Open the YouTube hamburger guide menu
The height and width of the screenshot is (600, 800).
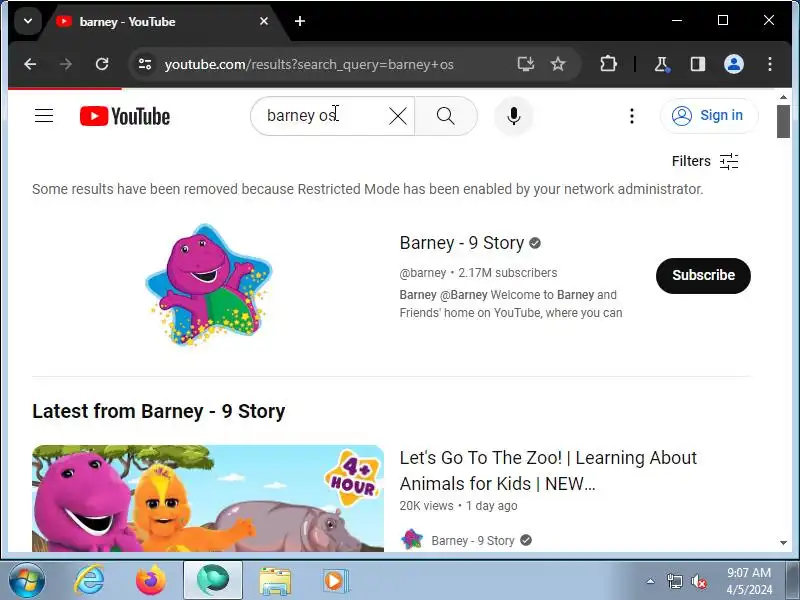coord(44,116)
